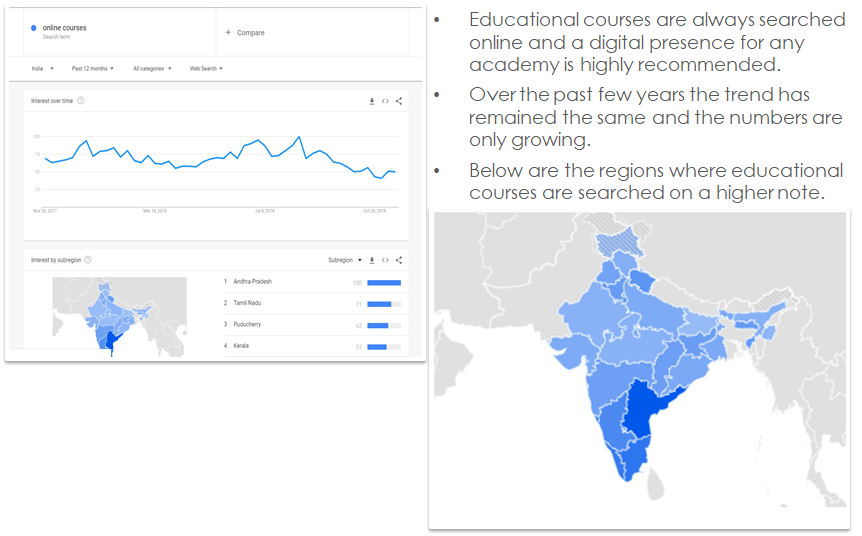The height and width of the screenshot is (536, 862).
Task: Open embed code for Interest over time
Action: [x=385, y=101]
